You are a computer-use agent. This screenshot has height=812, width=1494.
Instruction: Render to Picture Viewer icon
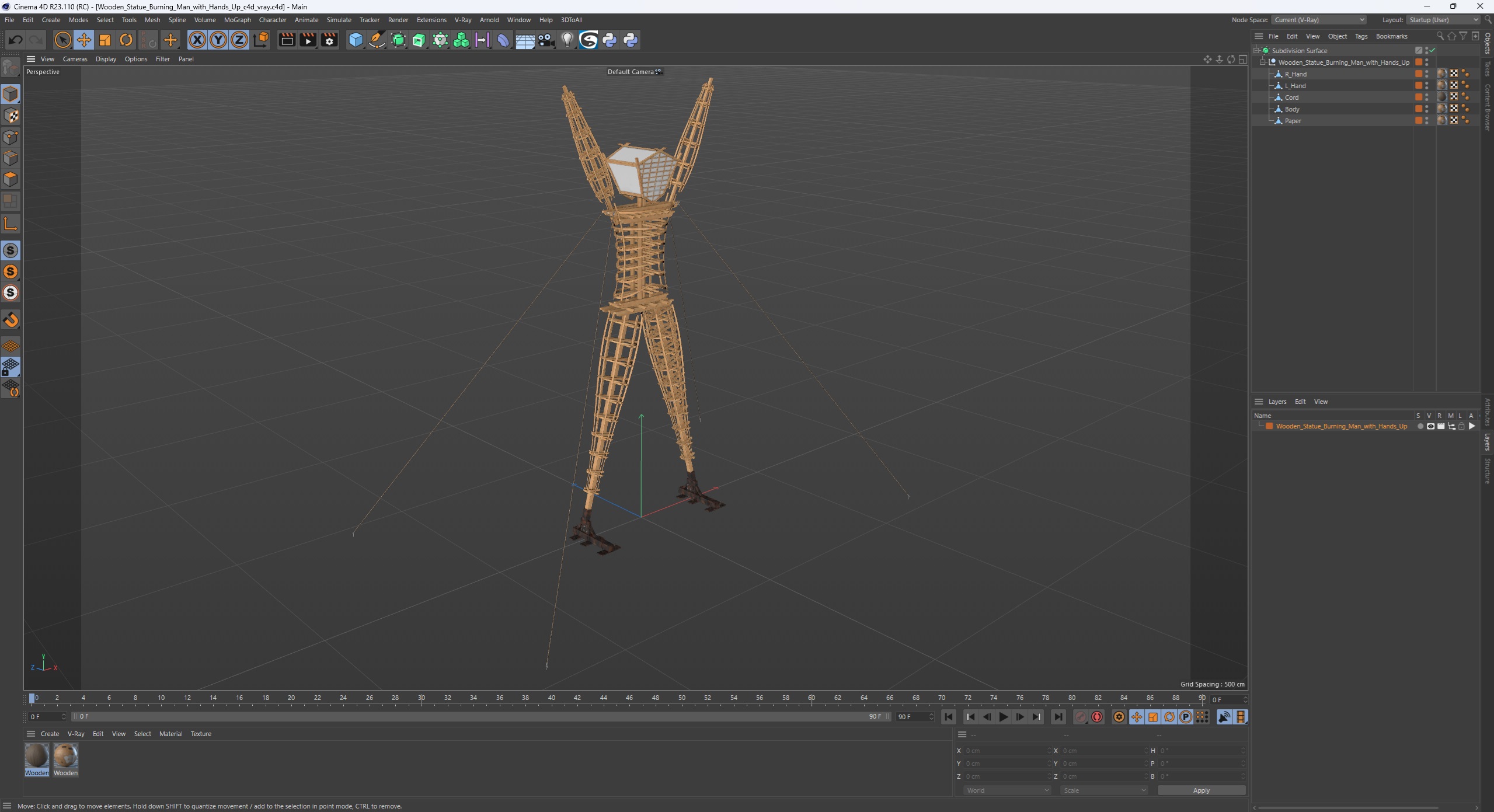tap(308, 40)
